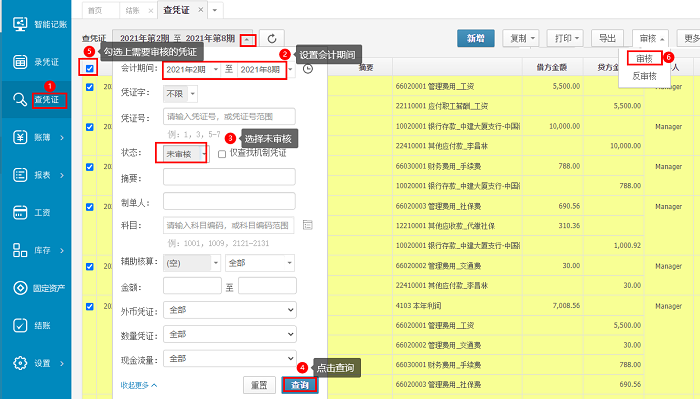This screenshot has height=399, width=700.
Task: Click the 金额 maximum input field
Action: tap(267, 286)
